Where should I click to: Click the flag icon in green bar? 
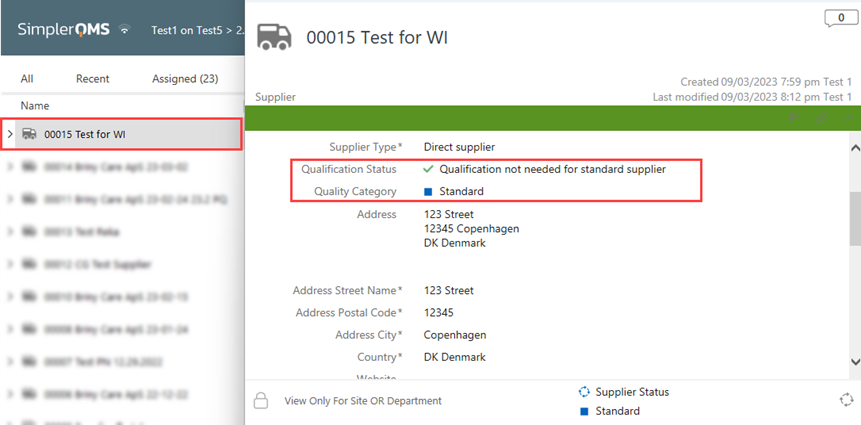(794, 118)
